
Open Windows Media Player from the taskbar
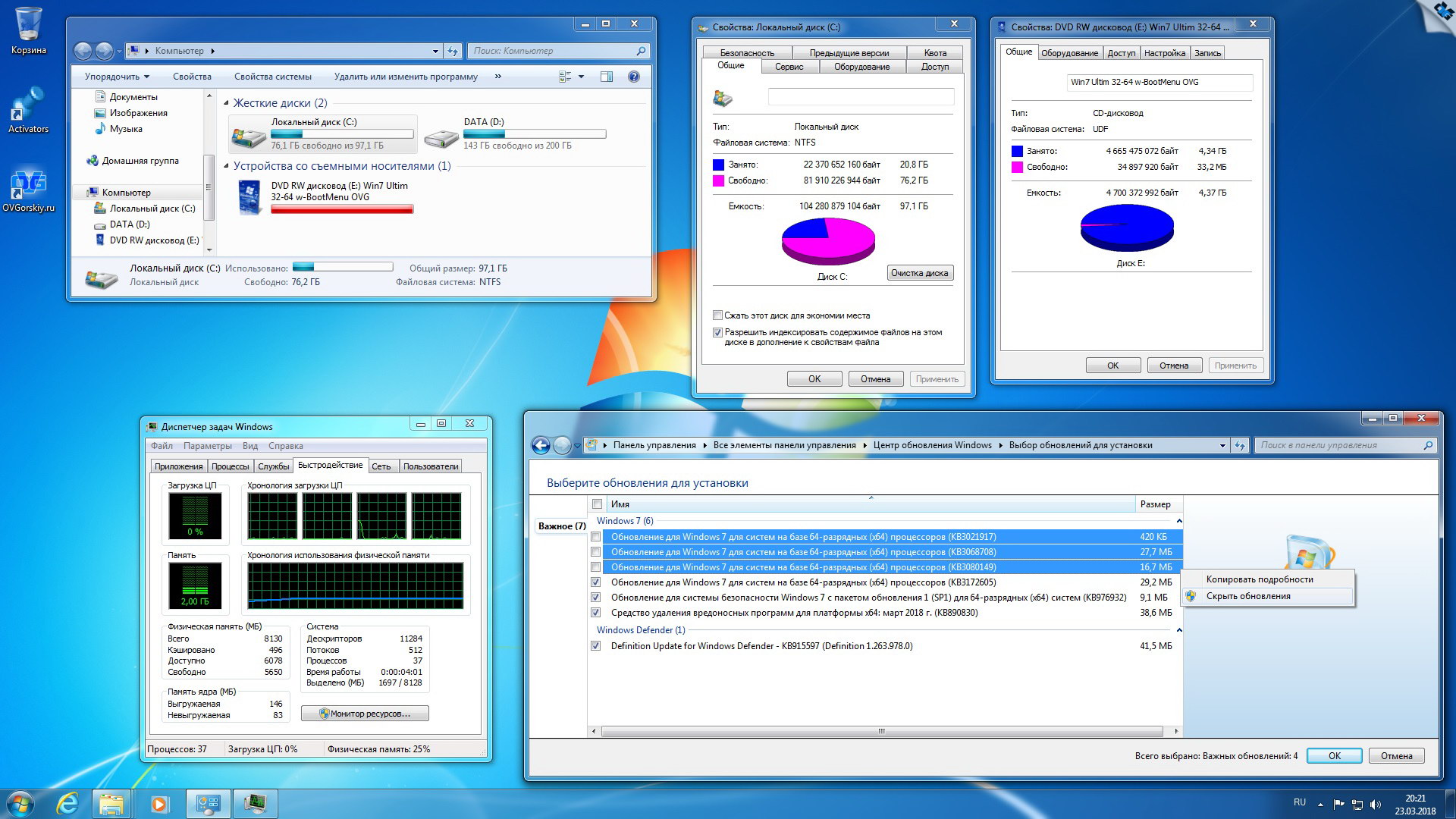pyautogui.click(x=159, y=803)
